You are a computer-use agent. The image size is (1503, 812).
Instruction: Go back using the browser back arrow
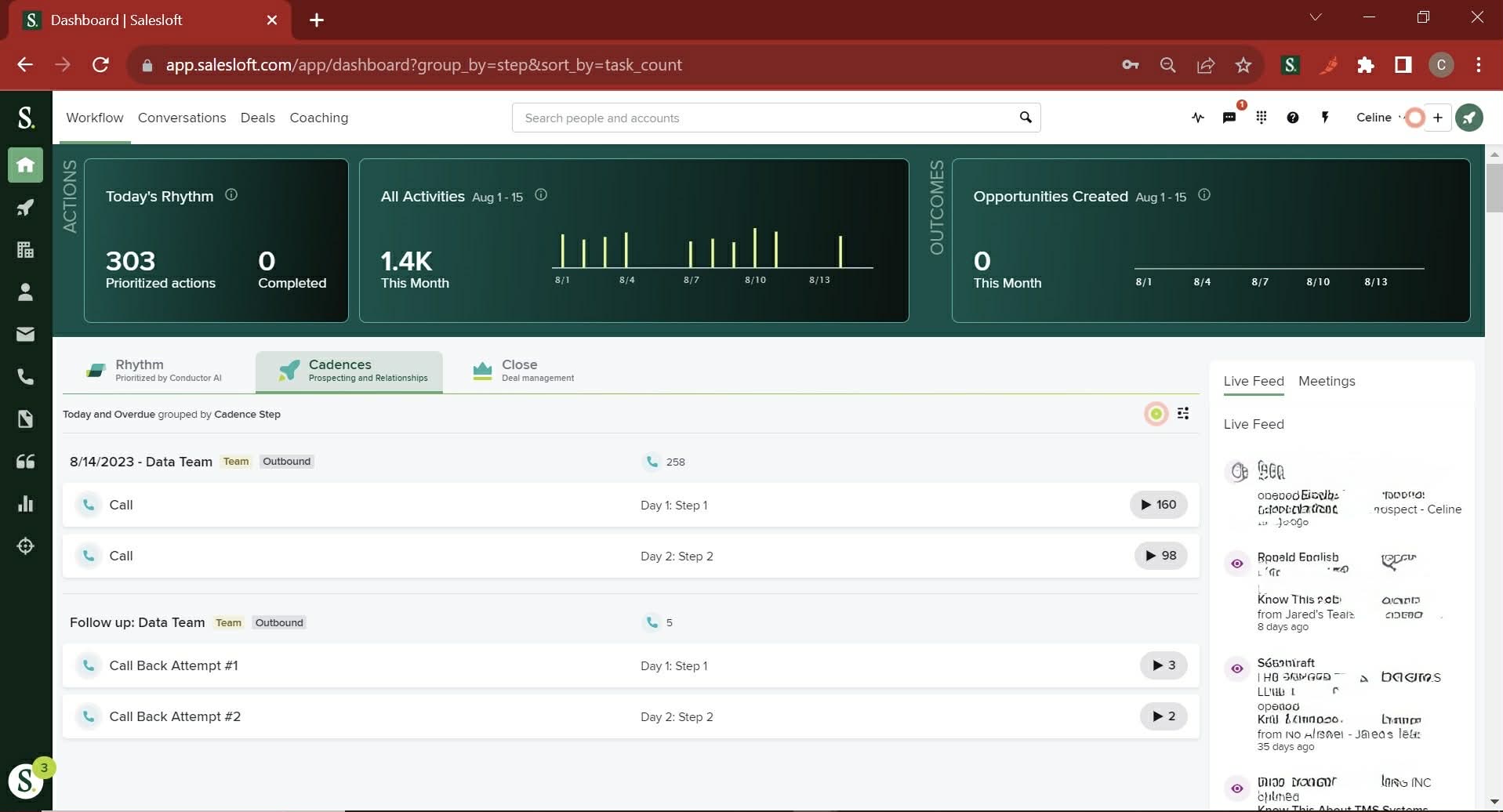click(x=25, y=65)
